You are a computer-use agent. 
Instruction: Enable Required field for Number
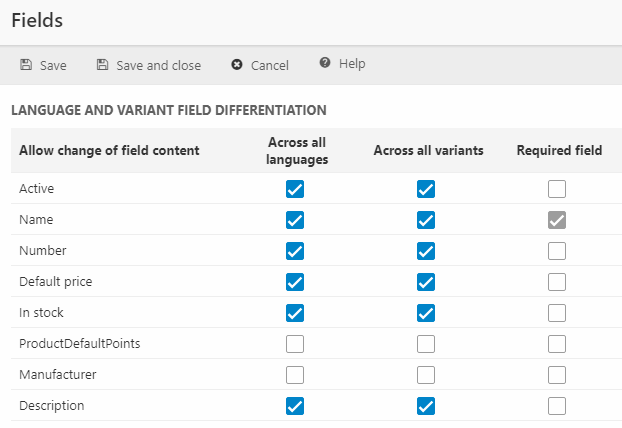click(x=557, y=251)
